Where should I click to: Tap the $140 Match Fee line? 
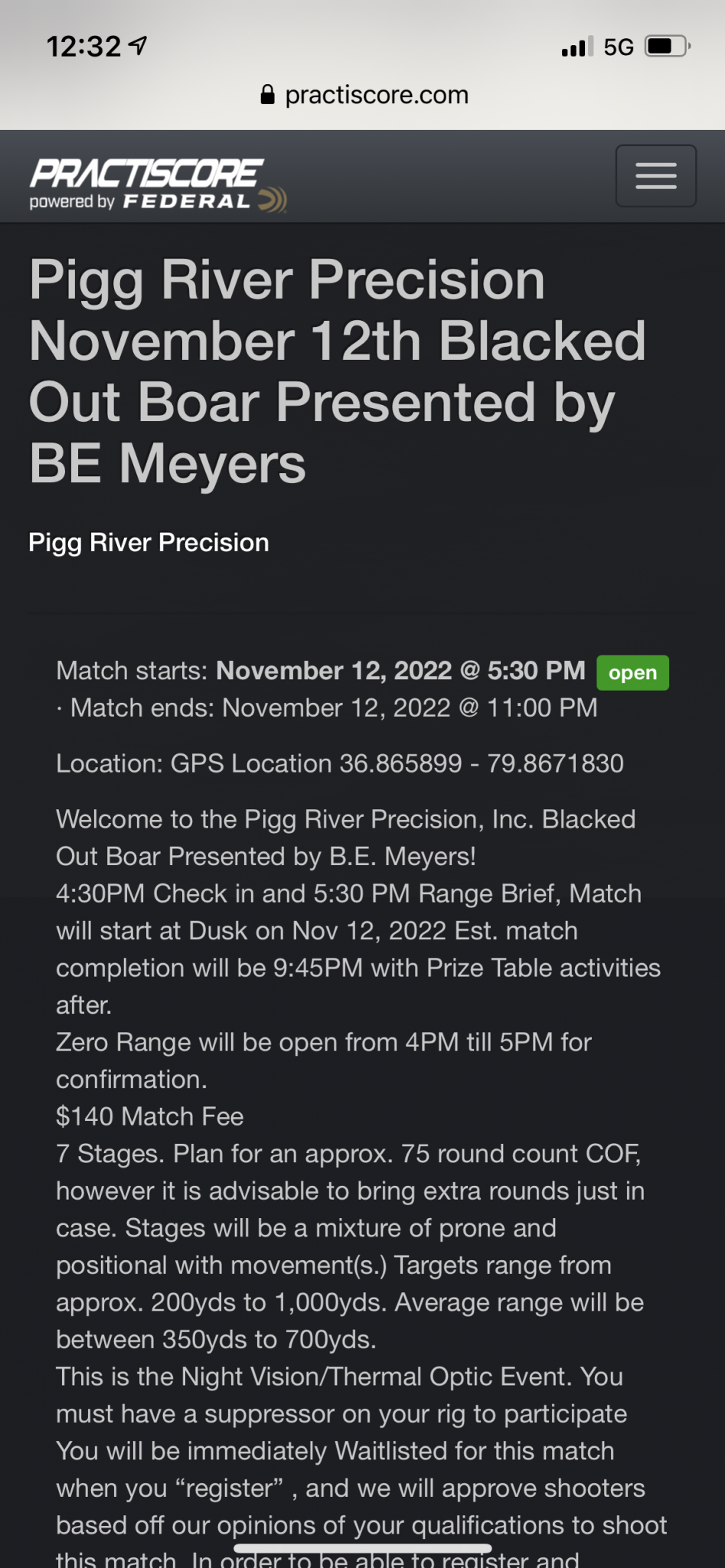click(150, 1116)
